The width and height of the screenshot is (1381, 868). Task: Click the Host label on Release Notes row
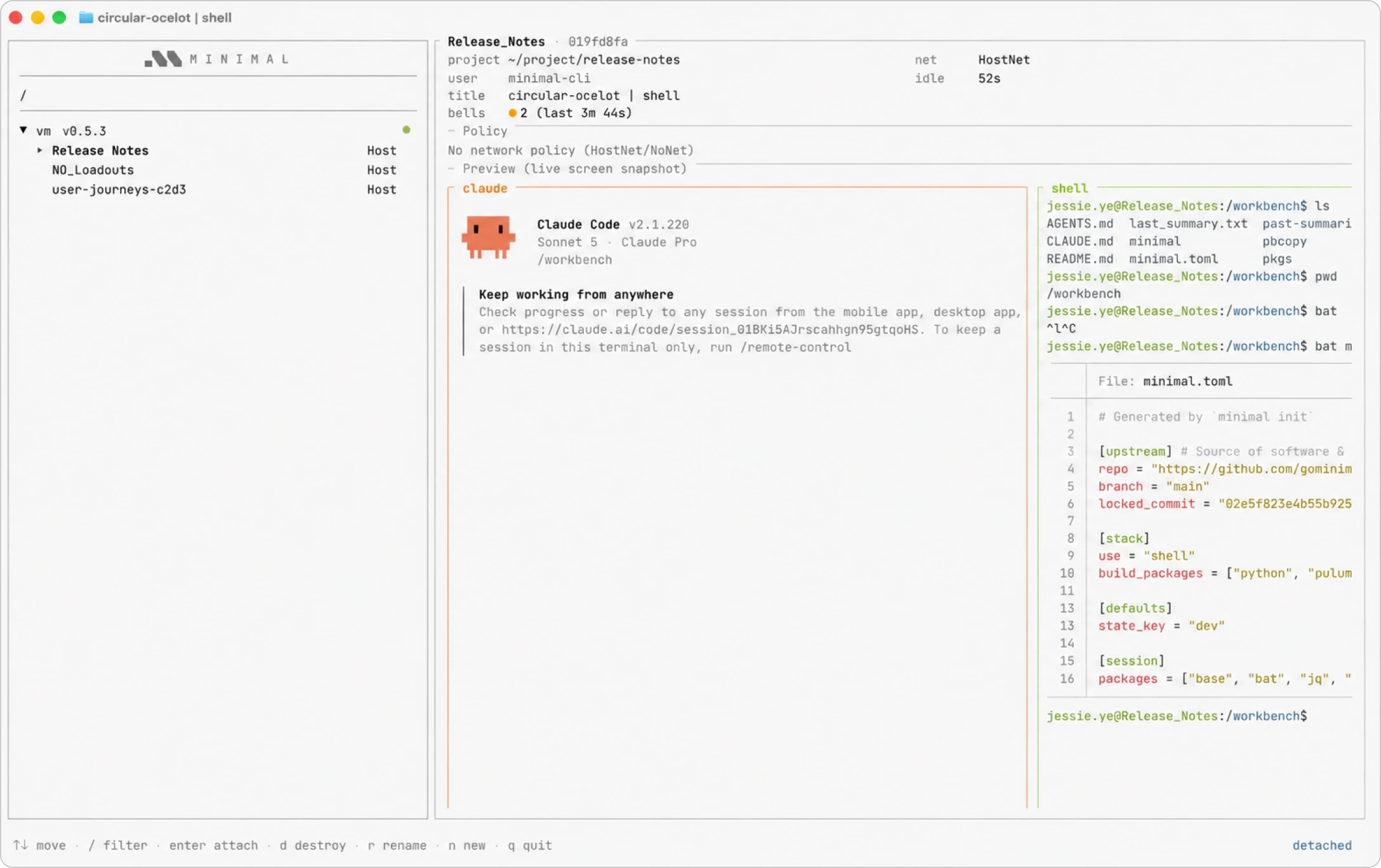(x=381, y=150)
